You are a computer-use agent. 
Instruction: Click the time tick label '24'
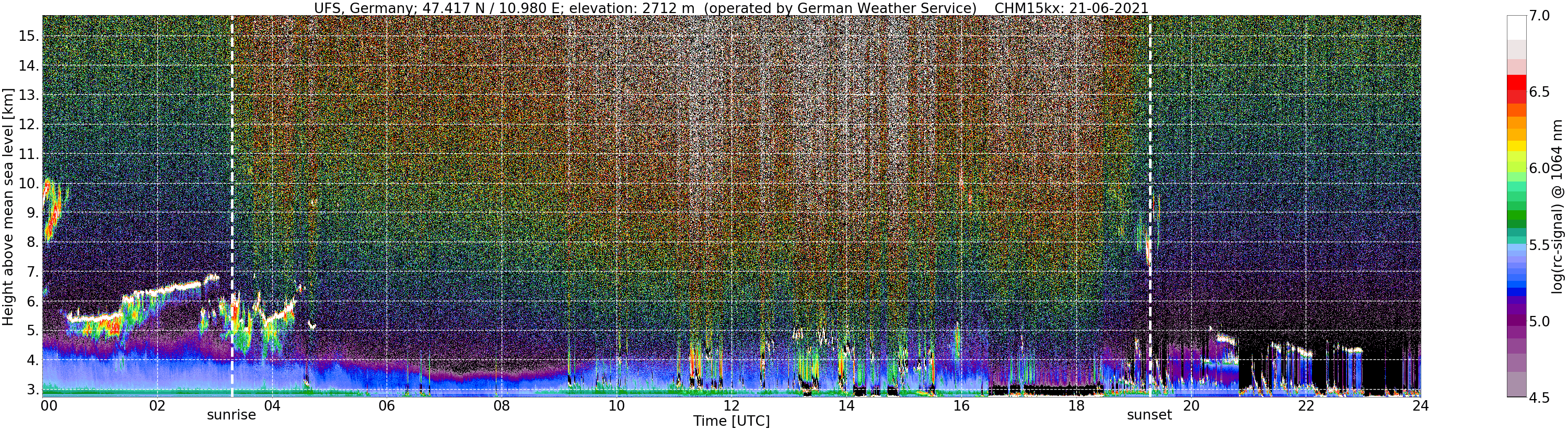(1420, 406)
